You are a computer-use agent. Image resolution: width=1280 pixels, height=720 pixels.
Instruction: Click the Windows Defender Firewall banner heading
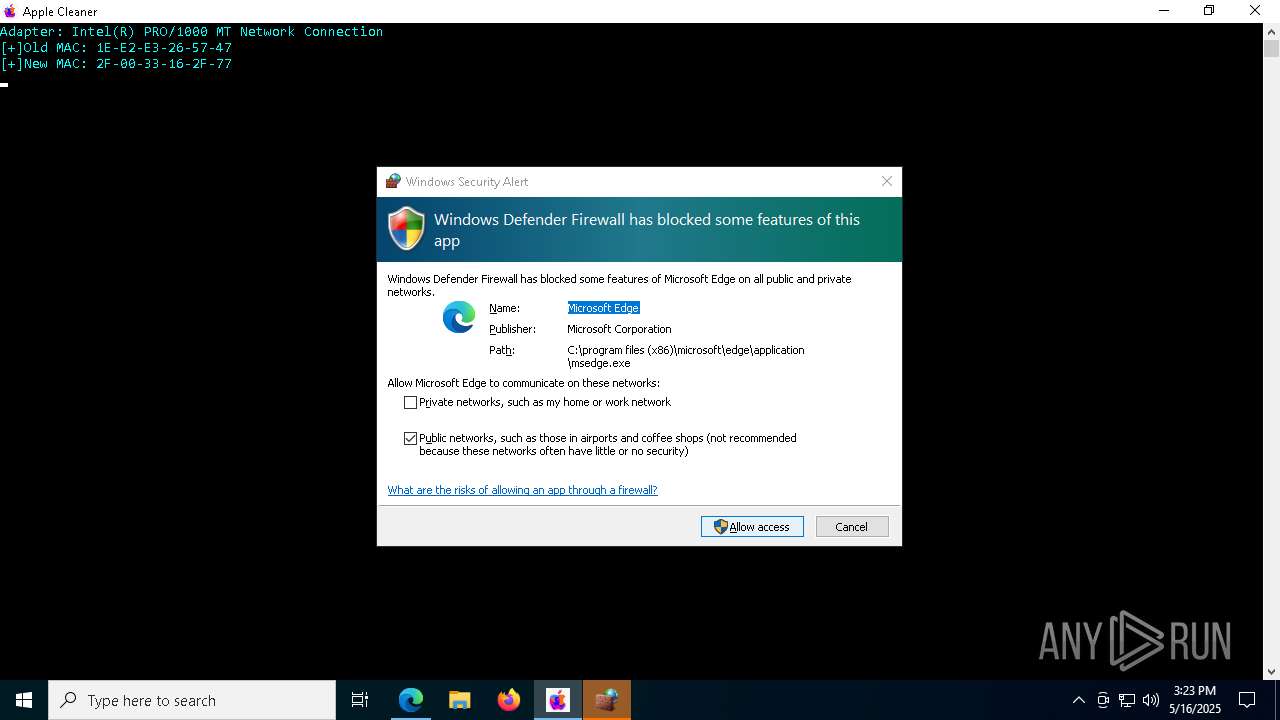[647, 230]
